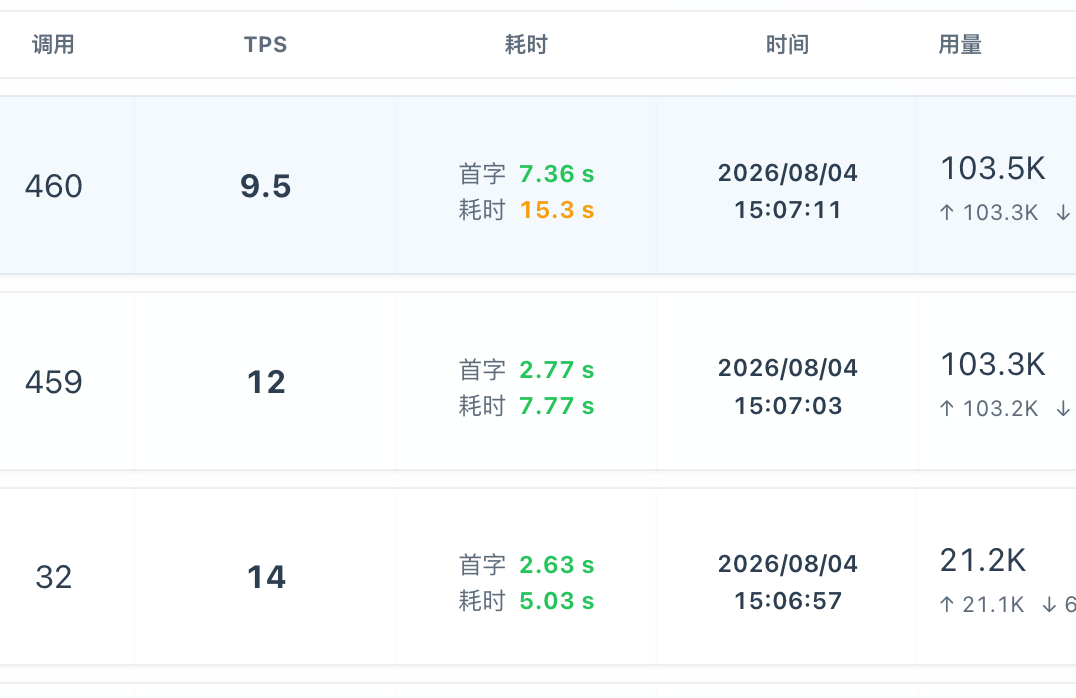Click the 103.5K usage total
The height and width of the screenshot is (698, 1076).
993,168
